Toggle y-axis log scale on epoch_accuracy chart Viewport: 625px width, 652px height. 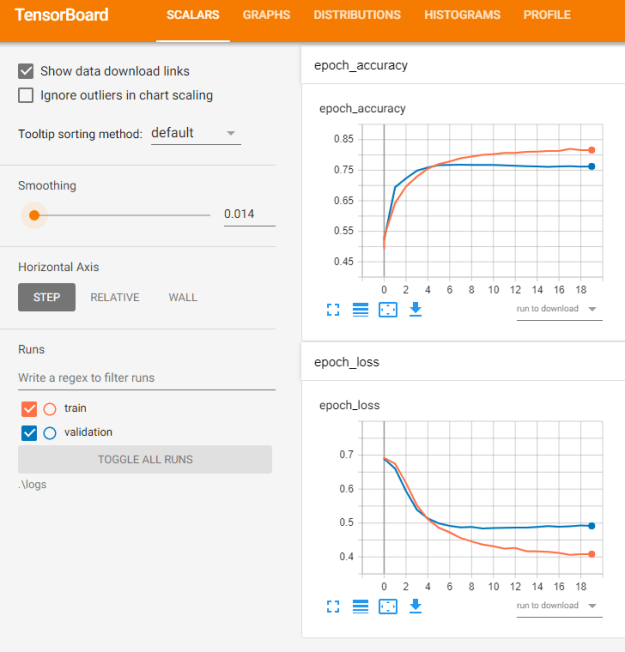tap(361, 310)
